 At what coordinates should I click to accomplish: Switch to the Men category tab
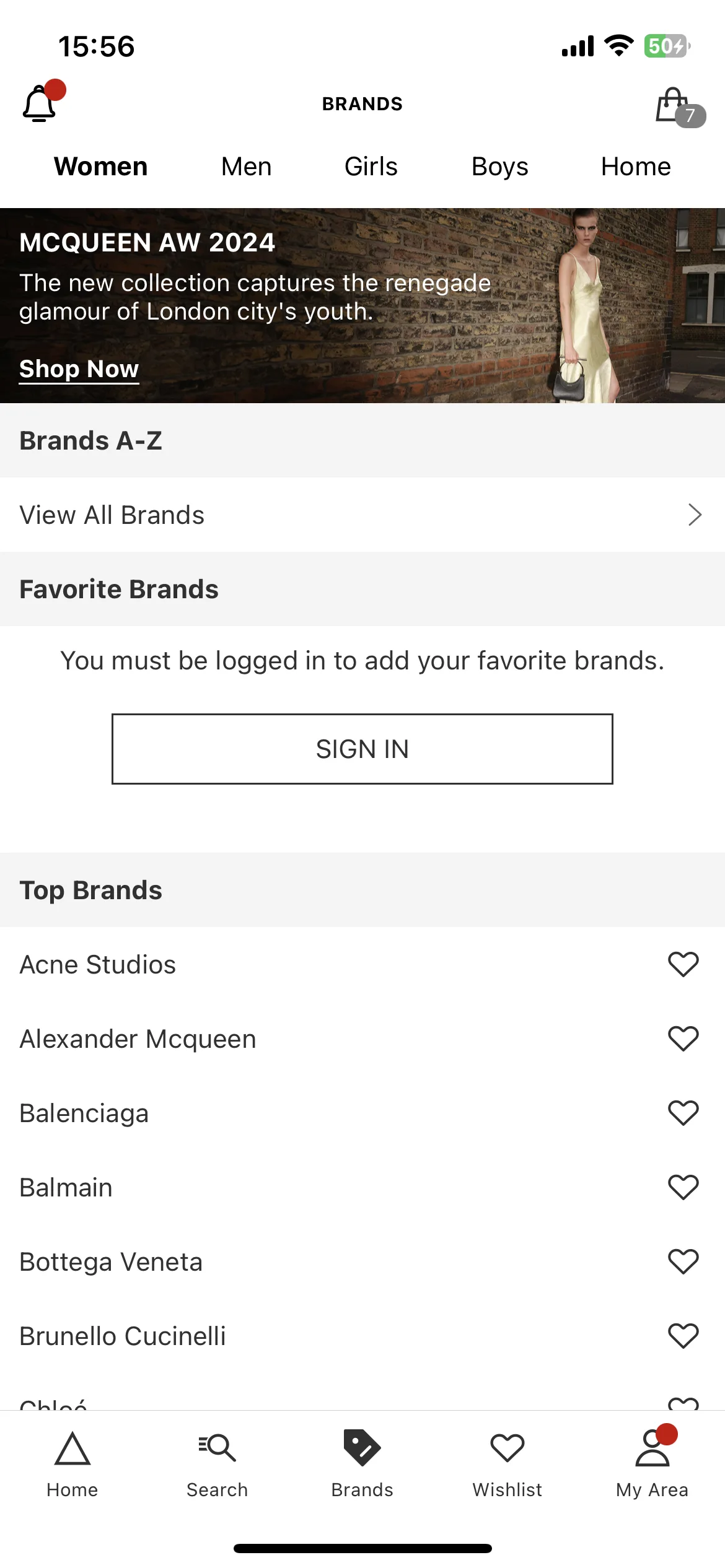coord(247,167)
